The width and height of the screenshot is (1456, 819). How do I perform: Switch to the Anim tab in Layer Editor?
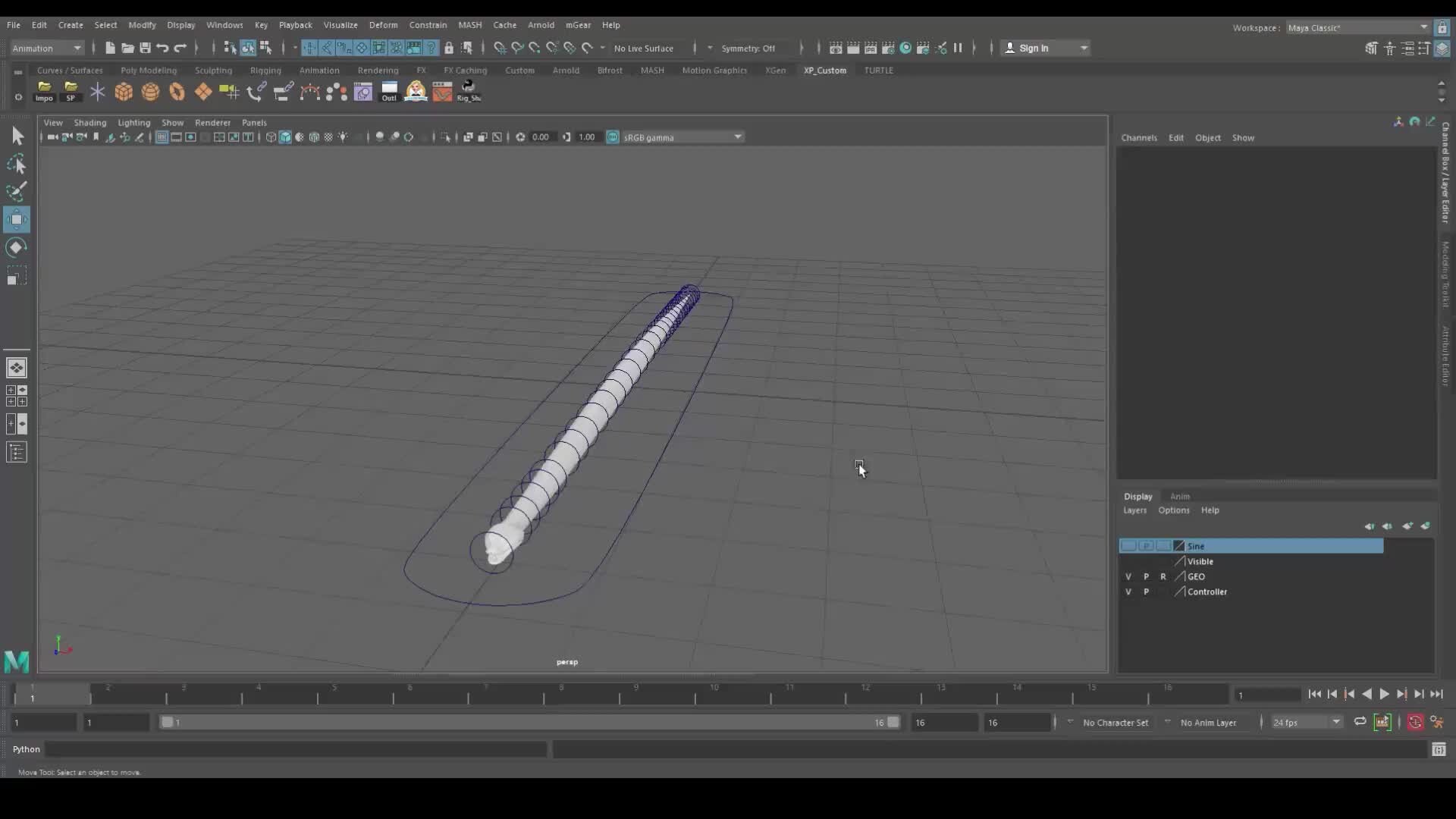coord(1181,497)
